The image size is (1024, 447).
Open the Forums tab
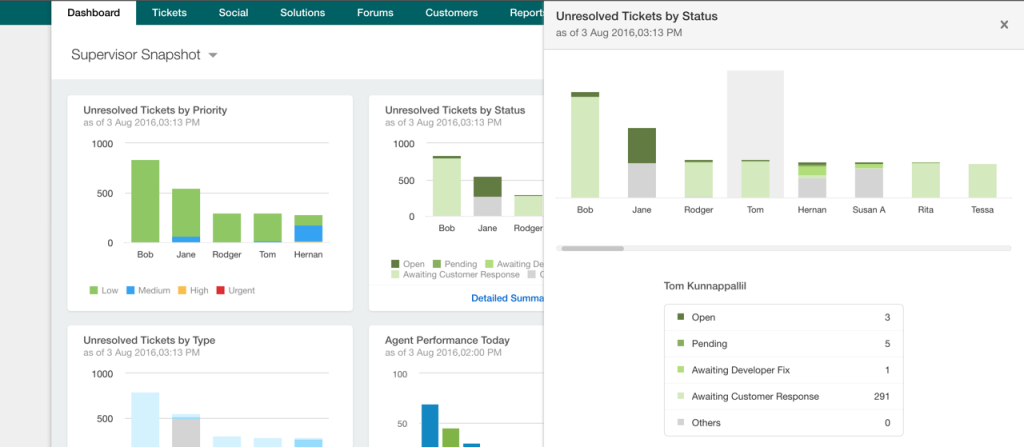click(375, 13)
